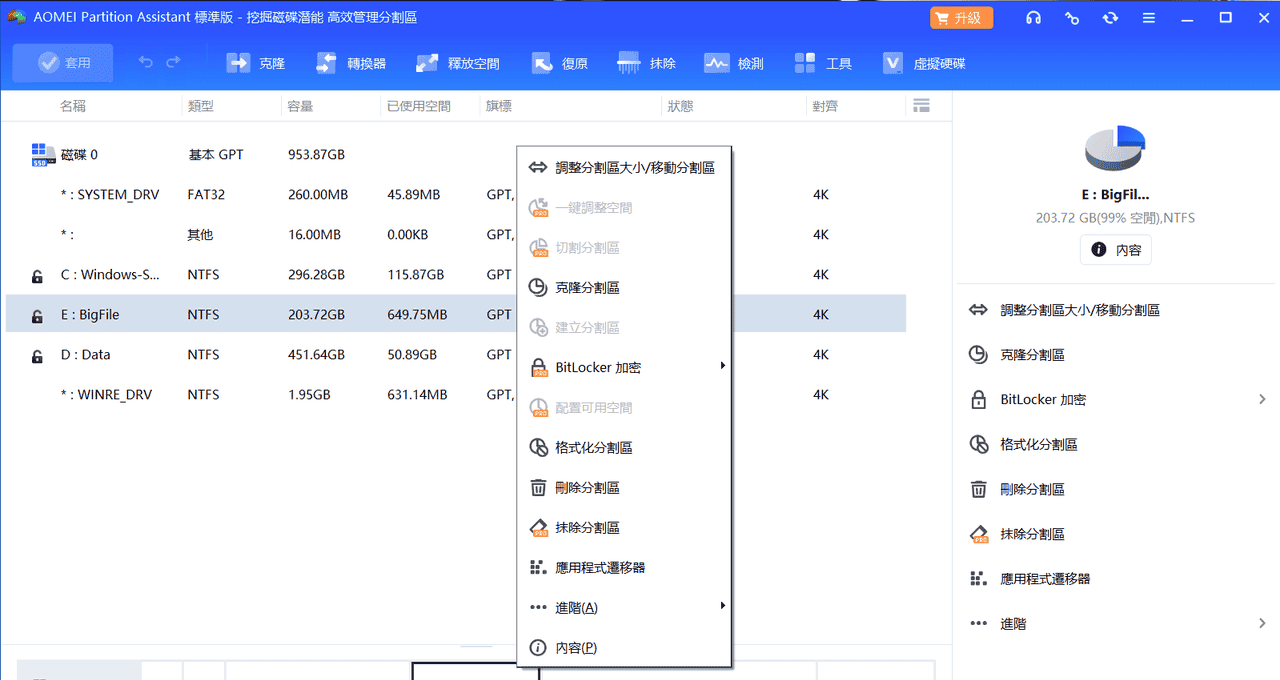Click the orange 升級 upgrade button
Viewport: 1280px width, 680px height.
tap(960, 17)
